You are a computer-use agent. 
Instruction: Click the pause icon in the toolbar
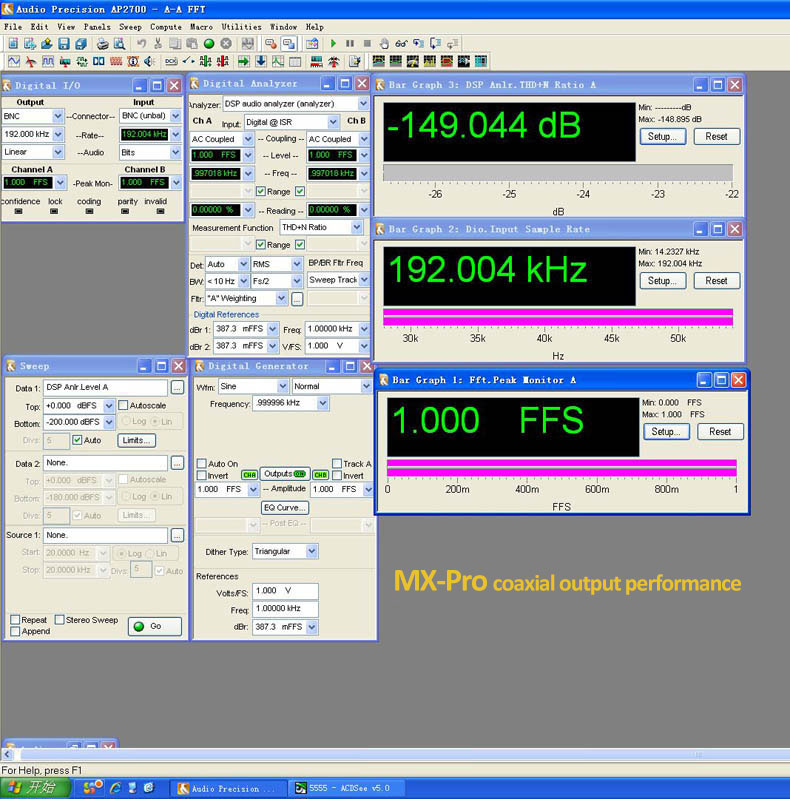click(x=350, y=44)
